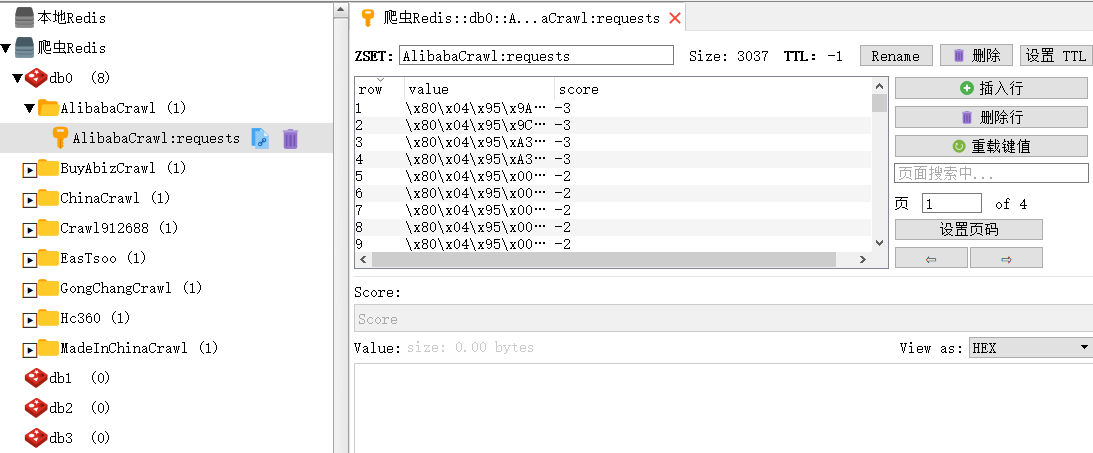Collapse the db0 database node
The width and height of the screenshot is (1093, 453).
coord(17,78)
